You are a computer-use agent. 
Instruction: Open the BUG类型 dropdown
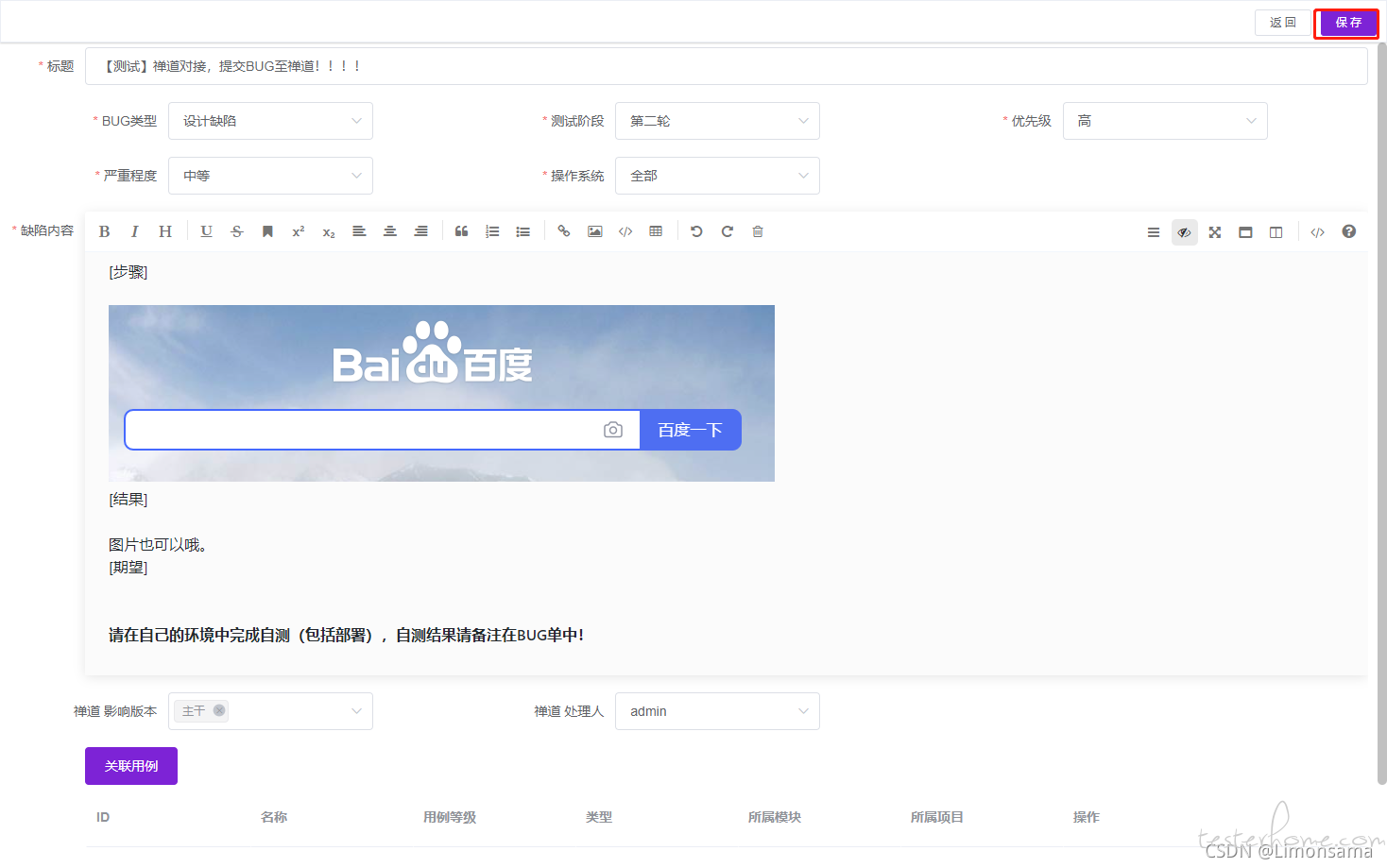click(270, 121)
